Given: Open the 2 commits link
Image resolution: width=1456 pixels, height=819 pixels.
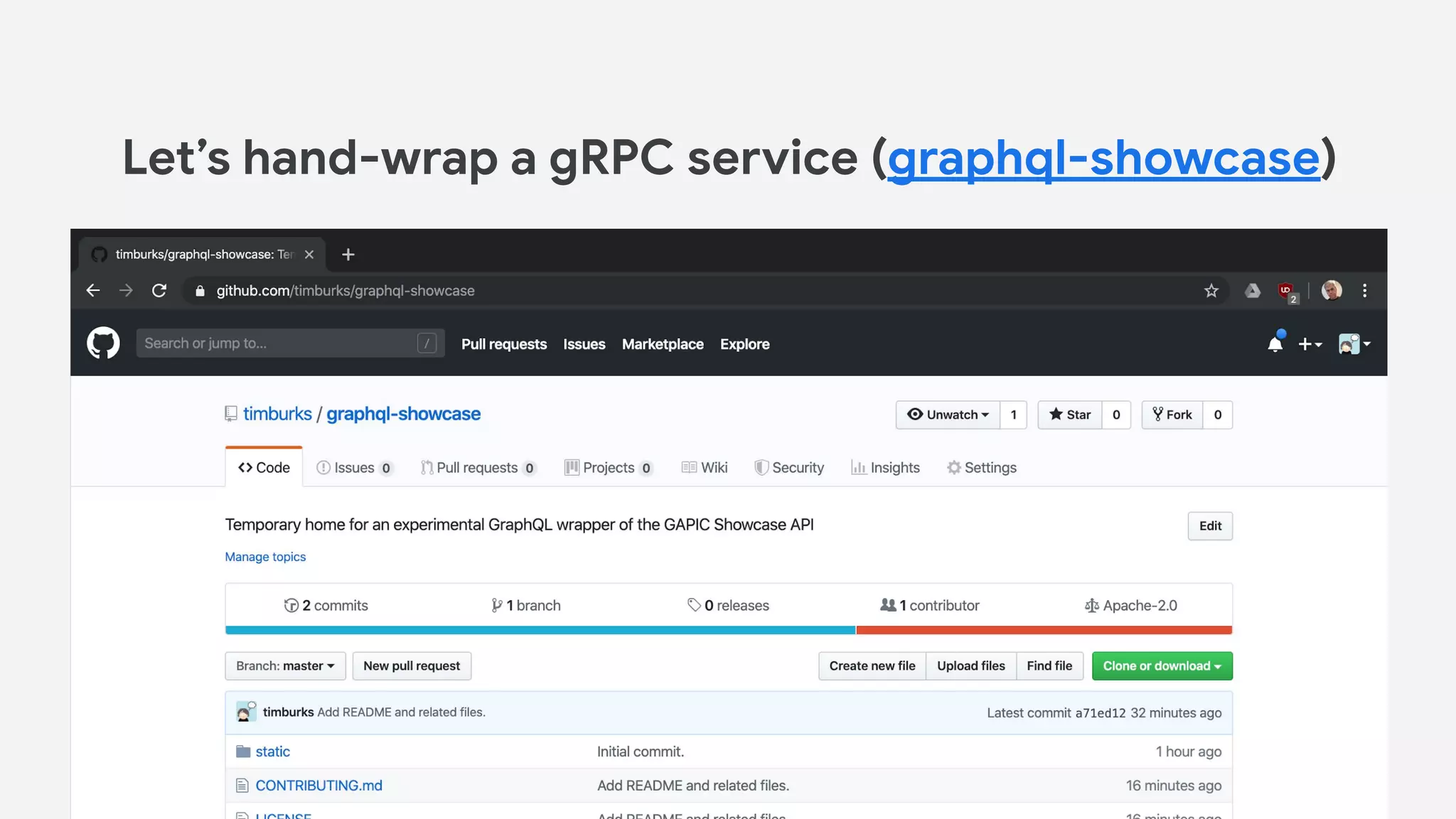Looking at the screenshot, I should click(x=326, y=605).
